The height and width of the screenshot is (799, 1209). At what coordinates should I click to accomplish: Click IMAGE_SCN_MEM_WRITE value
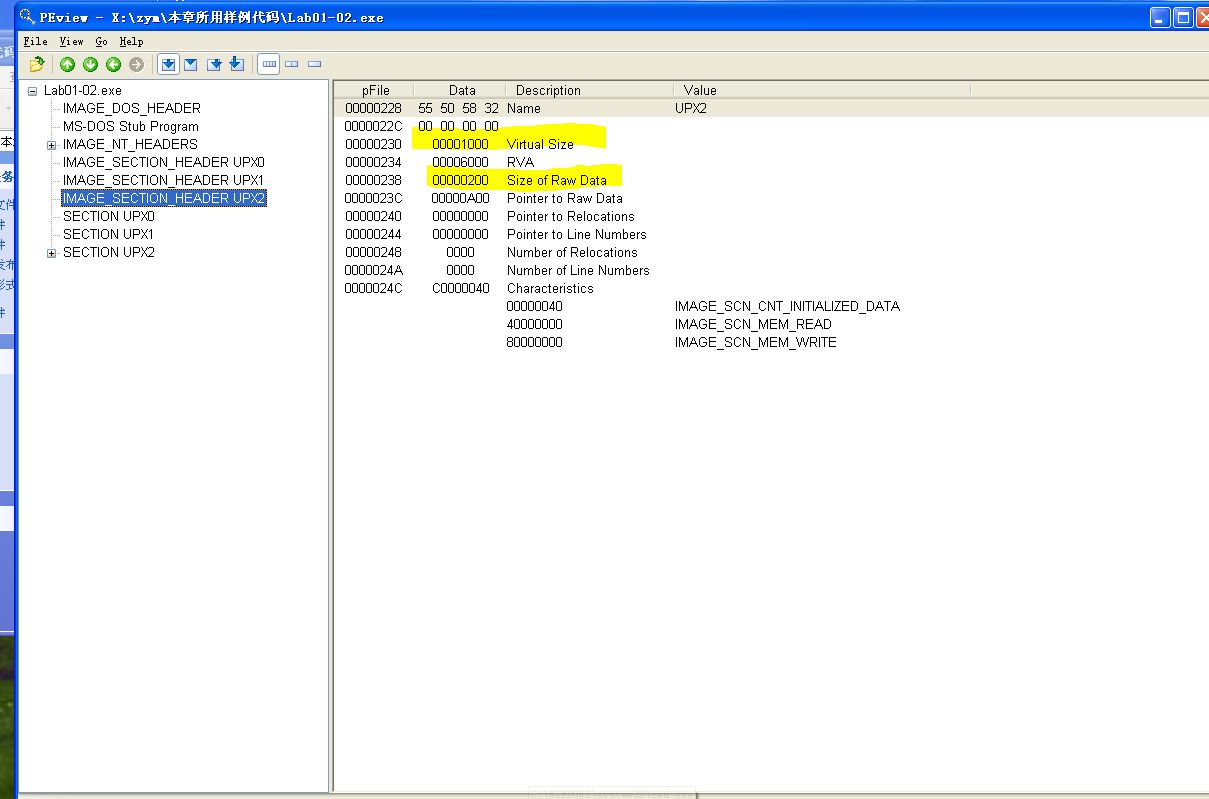(756, 342)
